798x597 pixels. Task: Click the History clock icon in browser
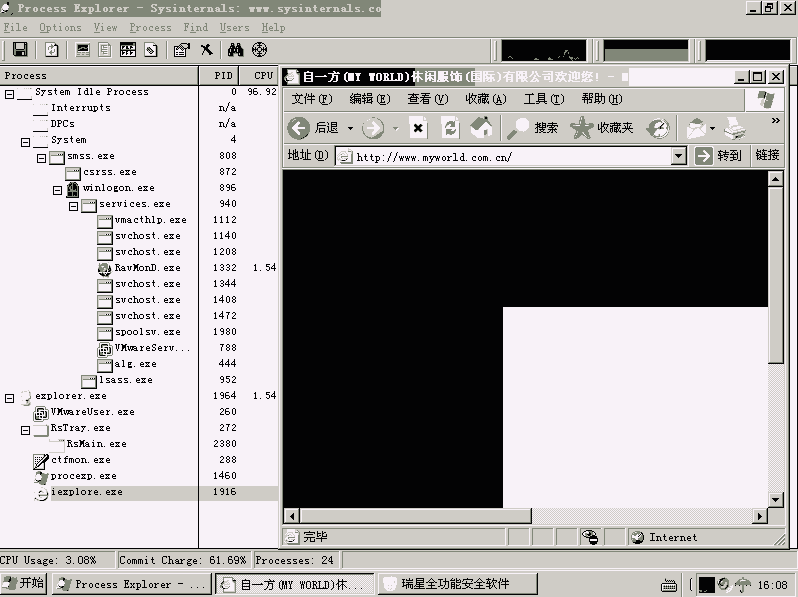pos(658,127)
